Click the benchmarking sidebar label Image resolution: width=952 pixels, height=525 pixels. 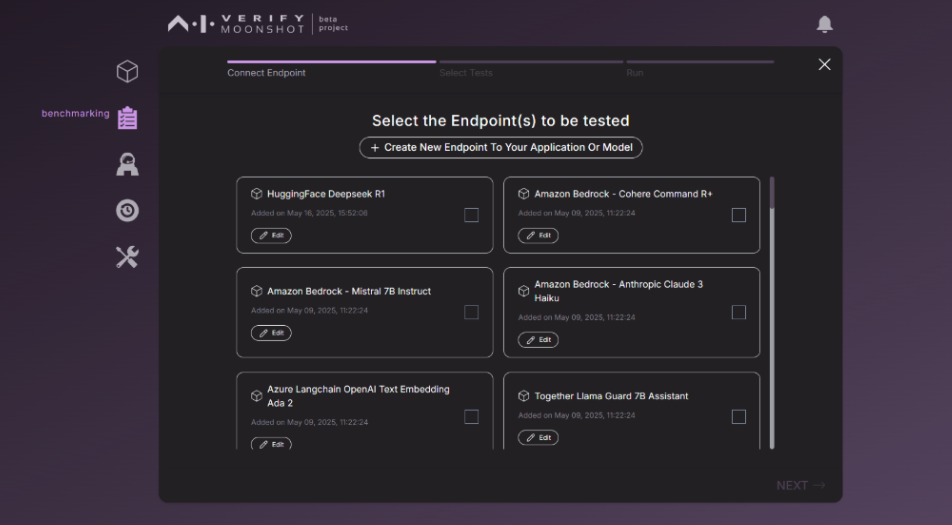point(75,113)
